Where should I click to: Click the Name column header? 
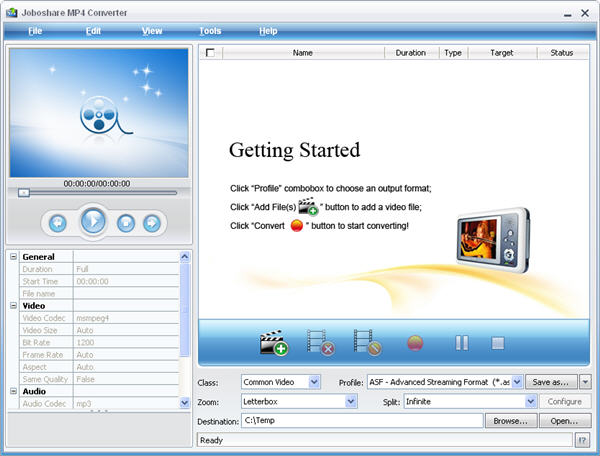(303, 53)
